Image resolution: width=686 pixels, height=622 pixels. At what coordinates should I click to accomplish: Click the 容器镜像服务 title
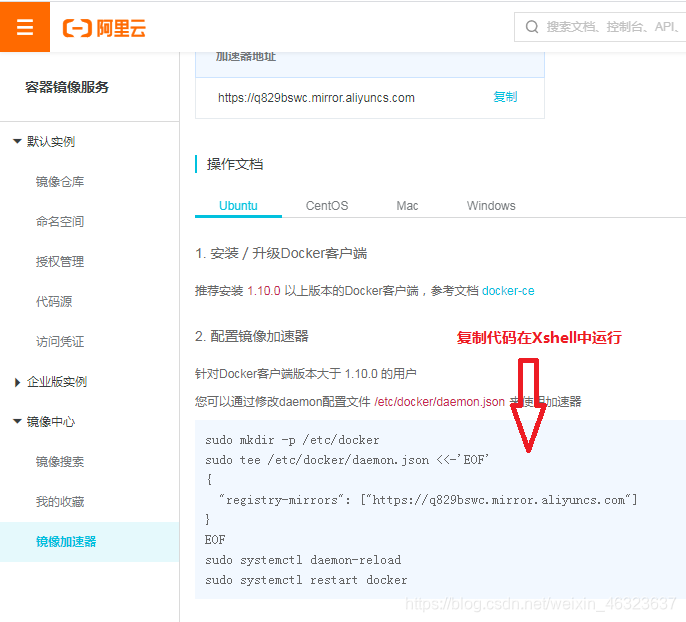pos(67,87)
